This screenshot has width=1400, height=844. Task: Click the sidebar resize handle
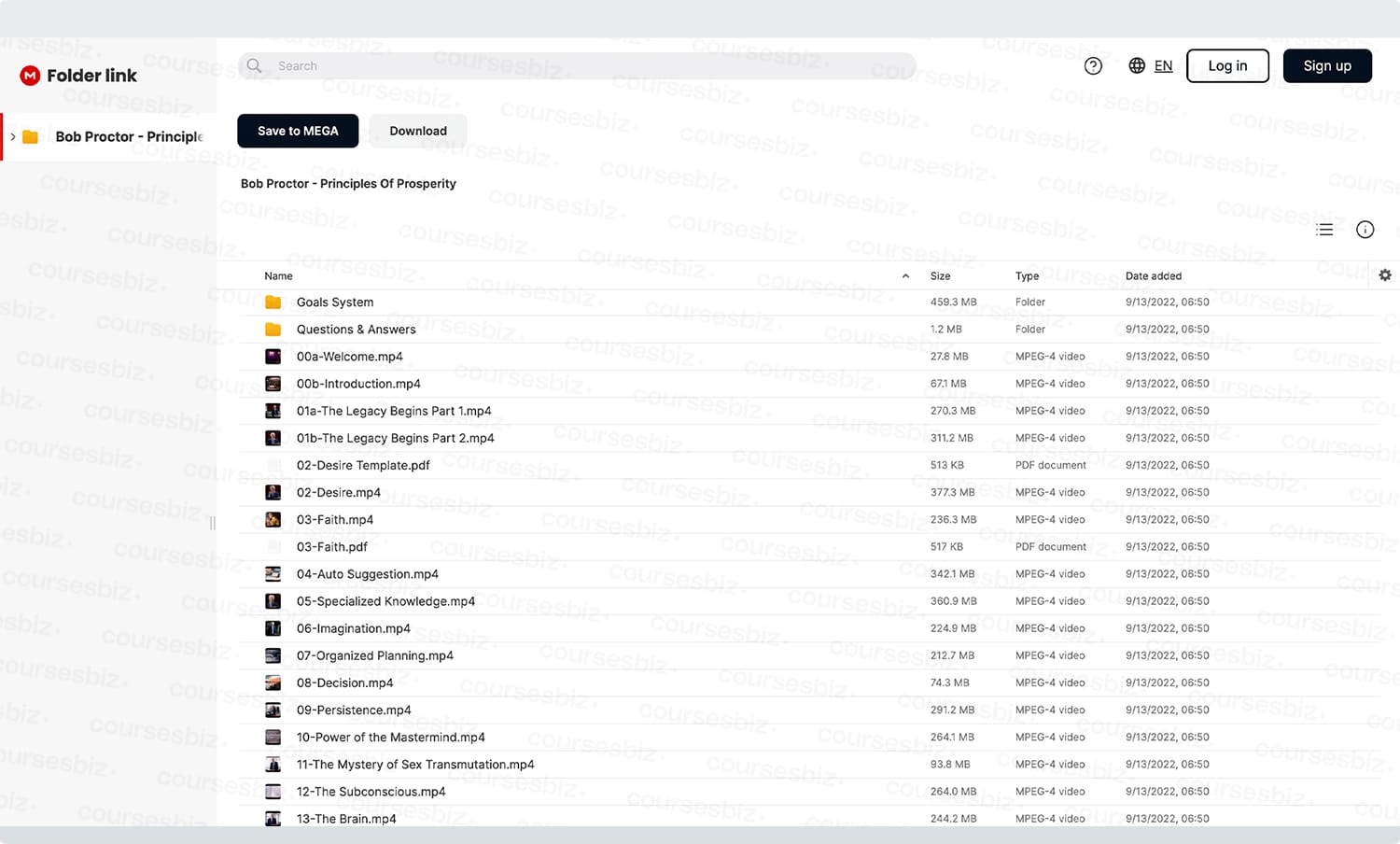point(213,524)
